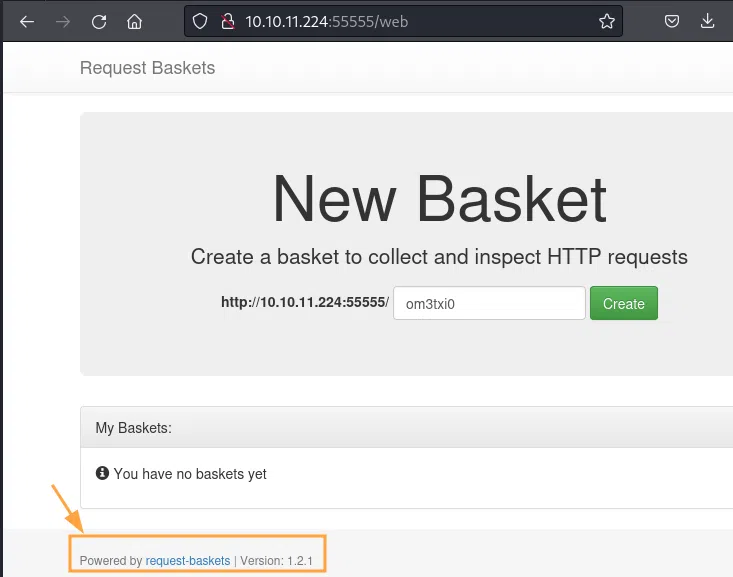
Task: Reload the current page
Action: [99, 21]
